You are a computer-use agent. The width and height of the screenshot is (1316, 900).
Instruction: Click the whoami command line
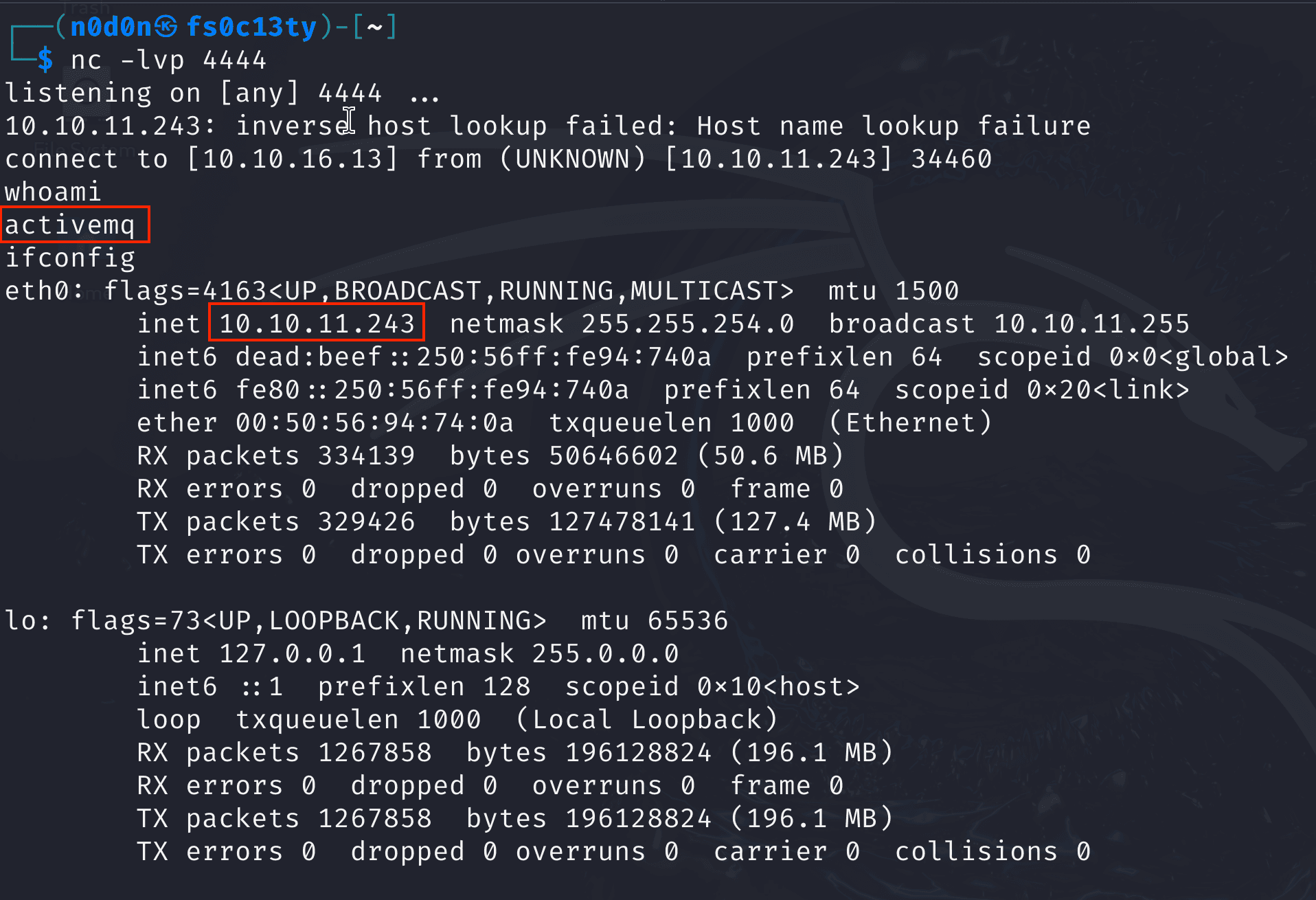pyautogui.click(x=53, y=192)
